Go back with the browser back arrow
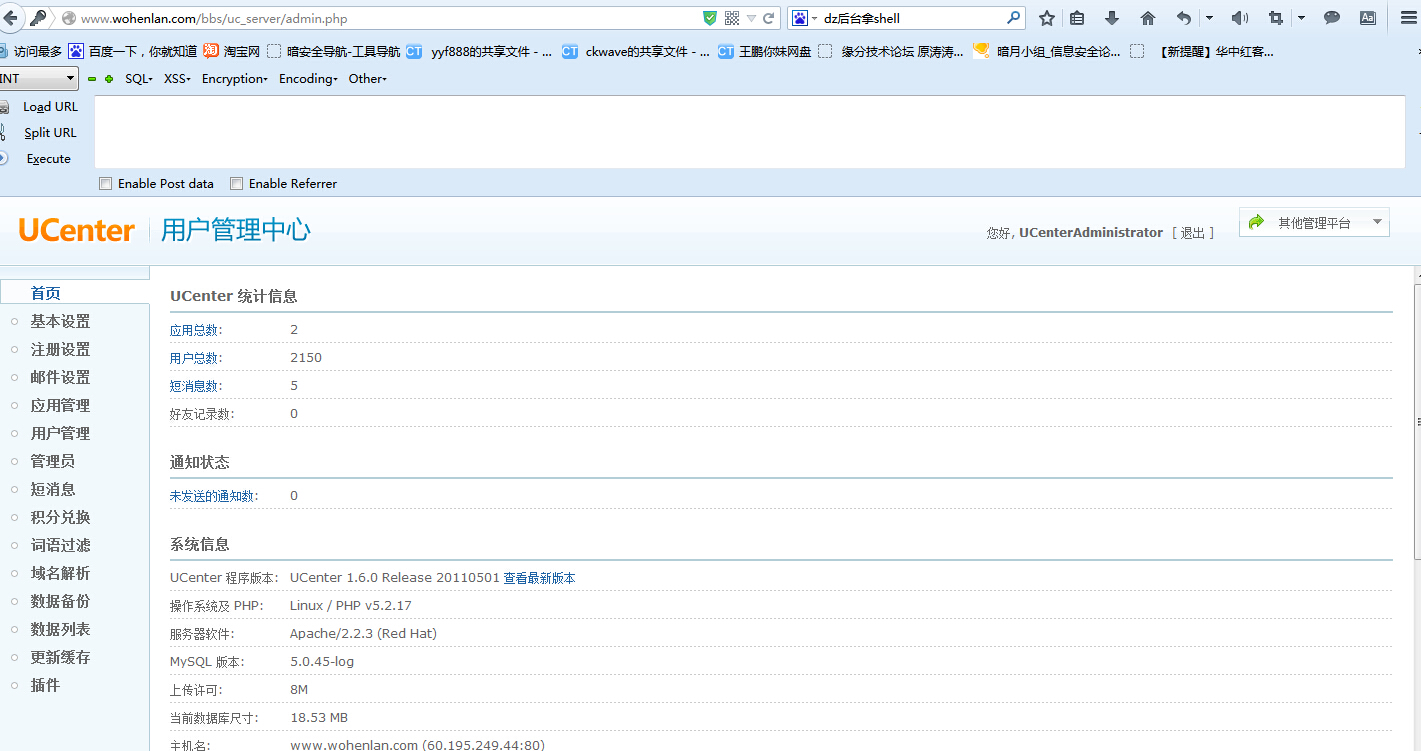Image resolution: width=1421 pixels, height=751 pixels. point(10,18)
